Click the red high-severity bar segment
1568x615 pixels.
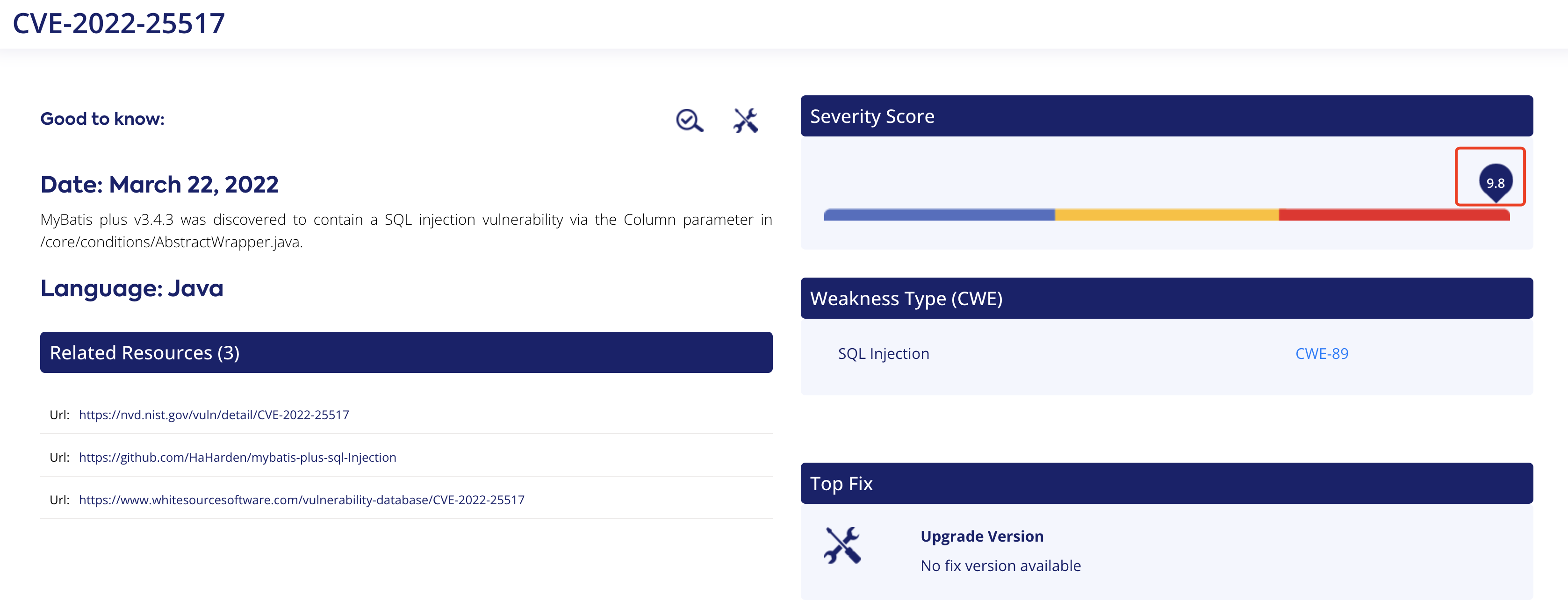click(x=1394, y=215)
